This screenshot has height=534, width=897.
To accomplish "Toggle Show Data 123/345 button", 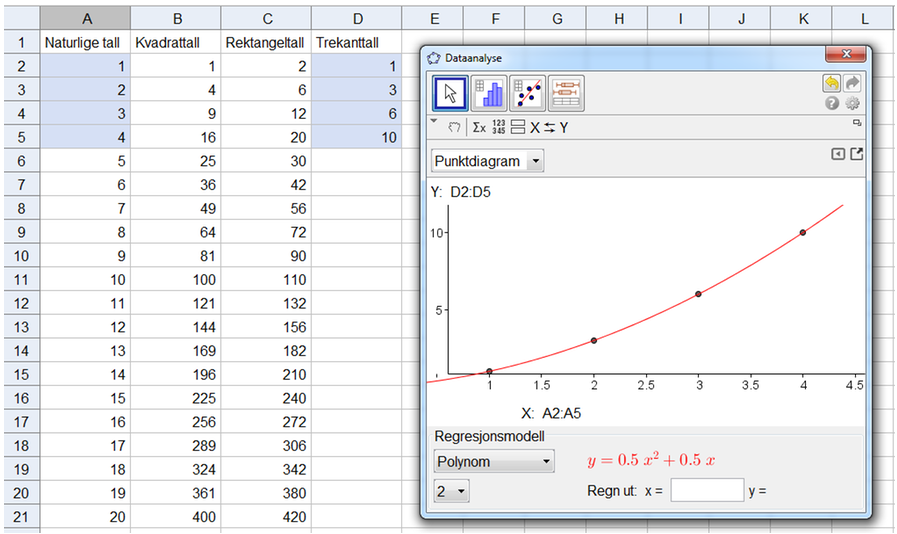I will tap(498, 127).
